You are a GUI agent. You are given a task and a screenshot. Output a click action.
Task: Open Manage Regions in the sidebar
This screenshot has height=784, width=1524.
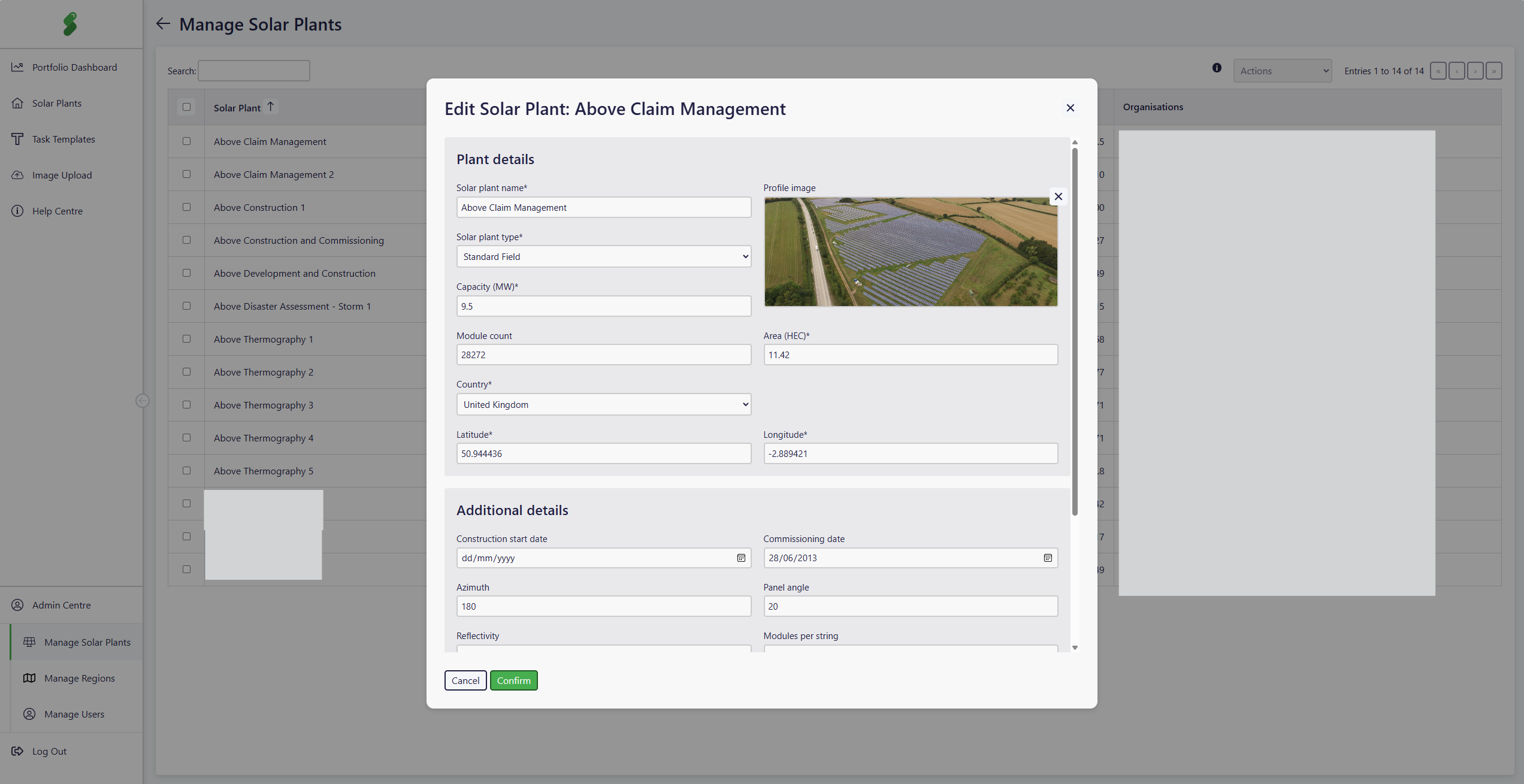(79, 678)
